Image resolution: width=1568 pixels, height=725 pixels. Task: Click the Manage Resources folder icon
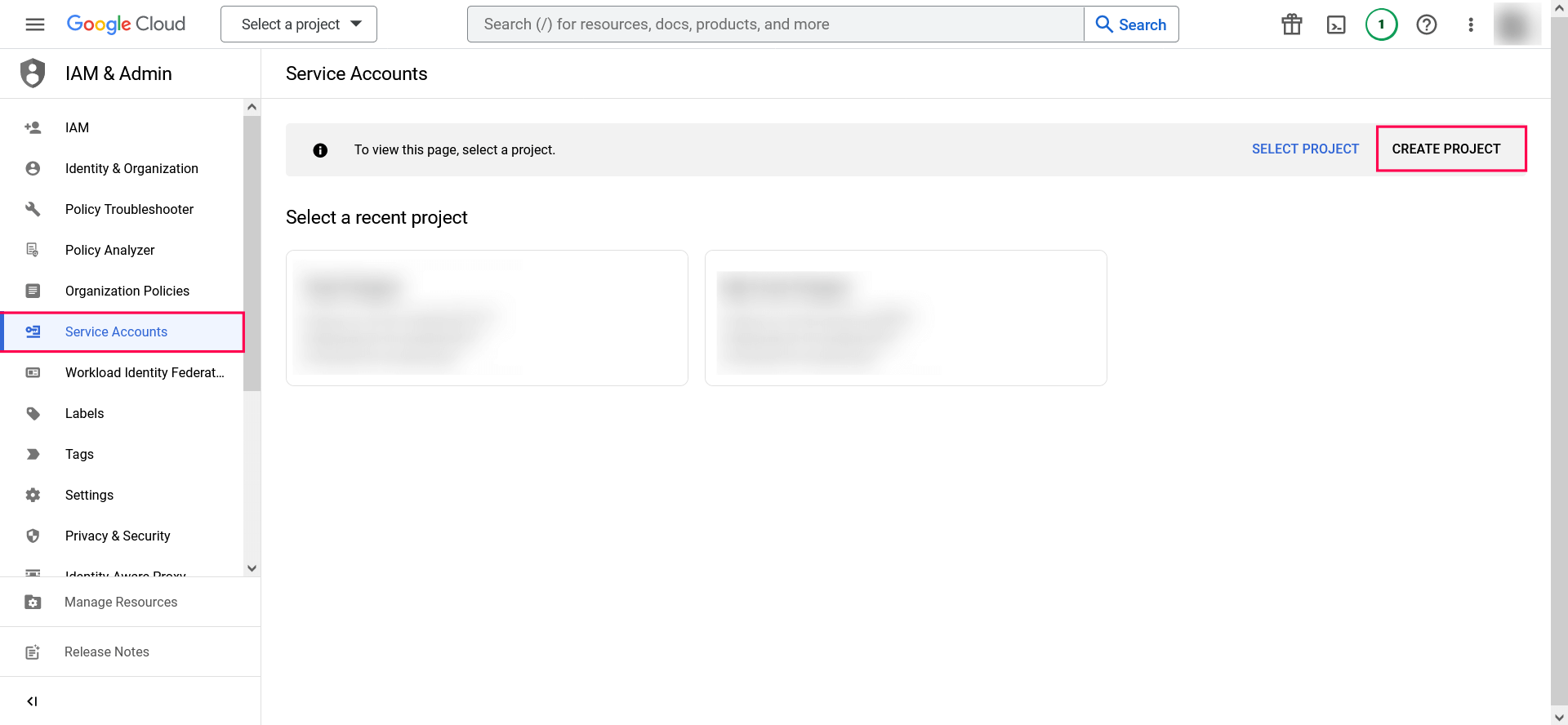point(33,602)
